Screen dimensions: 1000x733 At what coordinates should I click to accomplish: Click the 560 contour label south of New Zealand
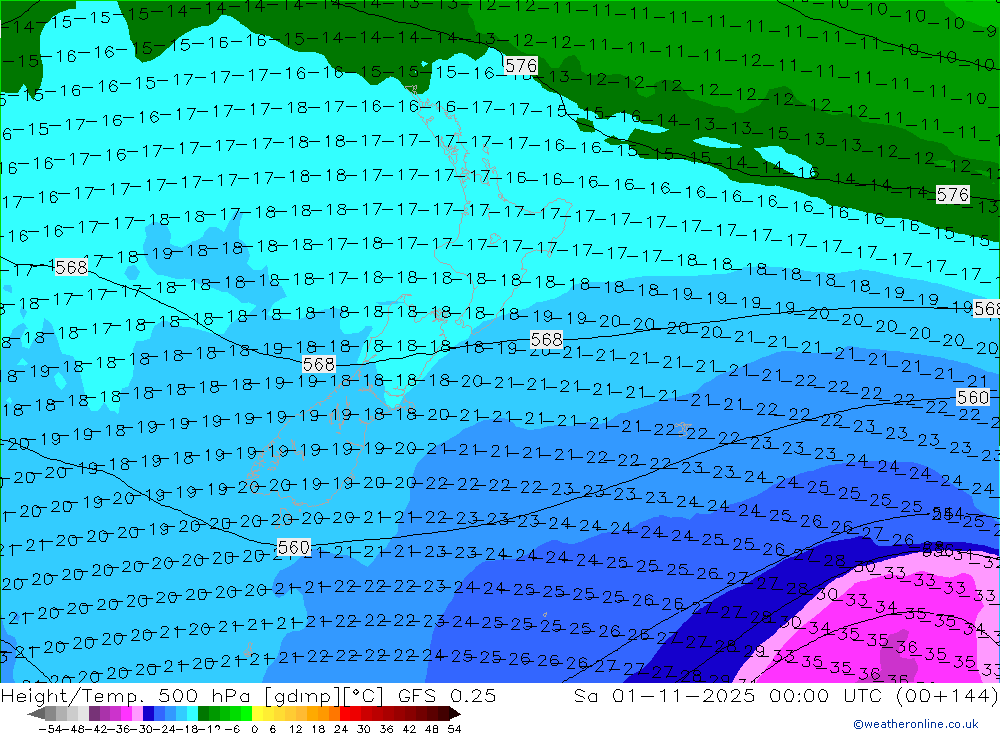point(294,547)
